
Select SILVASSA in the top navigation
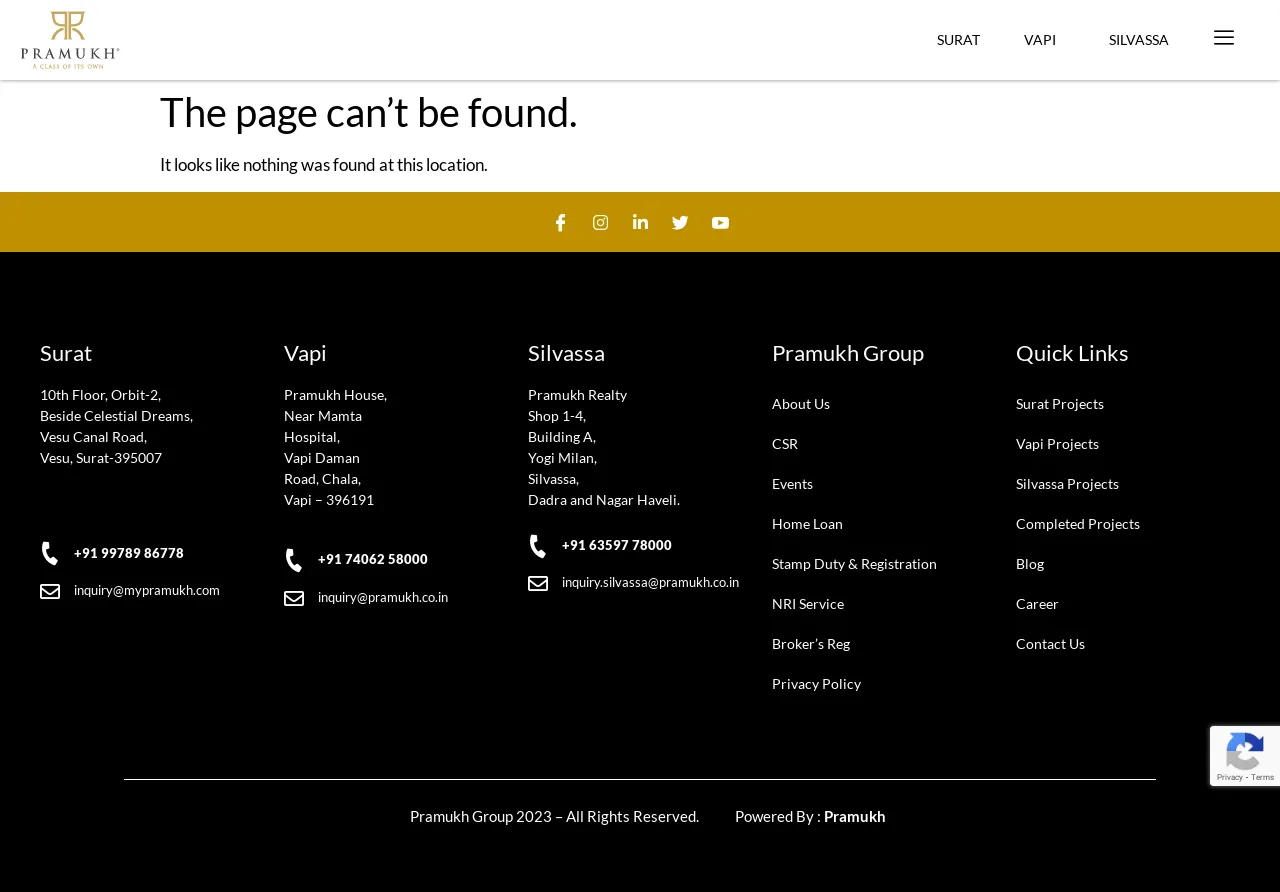click(x=1139, y=40)
